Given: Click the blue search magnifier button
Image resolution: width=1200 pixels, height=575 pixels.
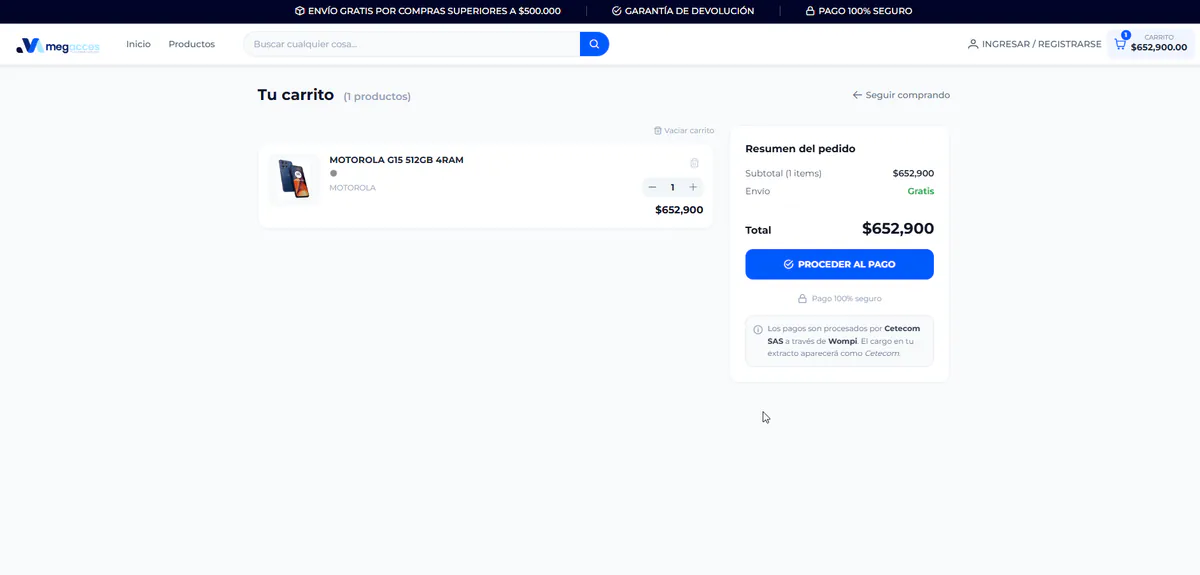Looking at the screenshot, I should 594,44.
